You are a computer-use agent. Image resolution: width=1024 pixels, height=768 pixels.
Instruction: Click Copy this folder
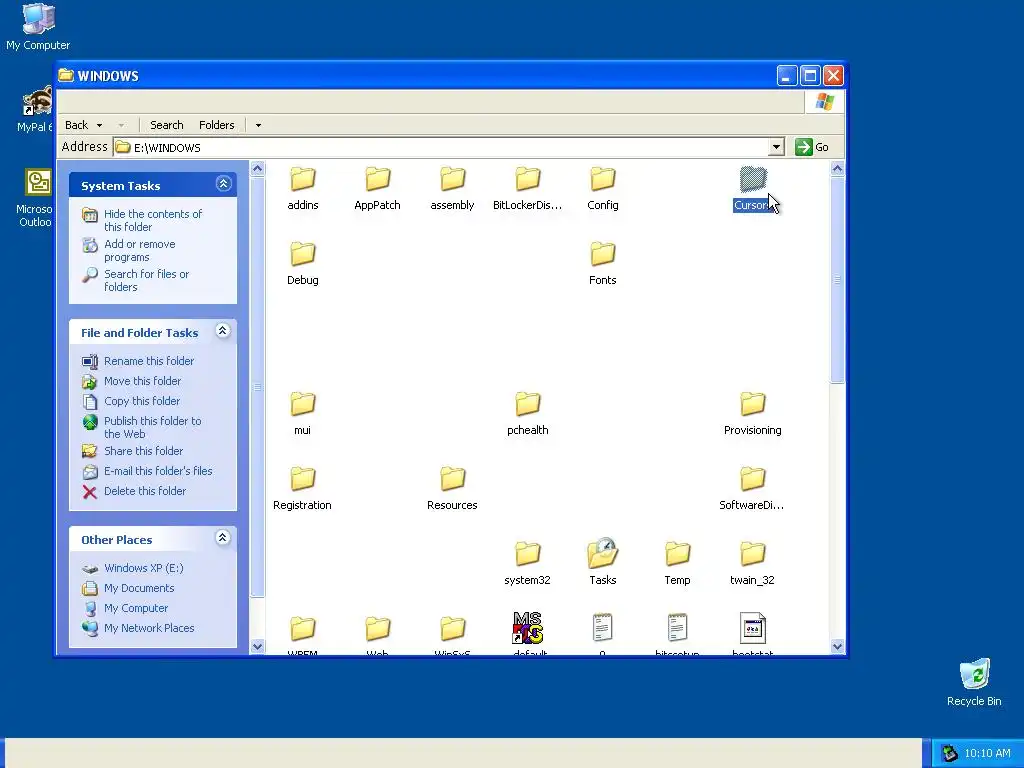(142, 401)
